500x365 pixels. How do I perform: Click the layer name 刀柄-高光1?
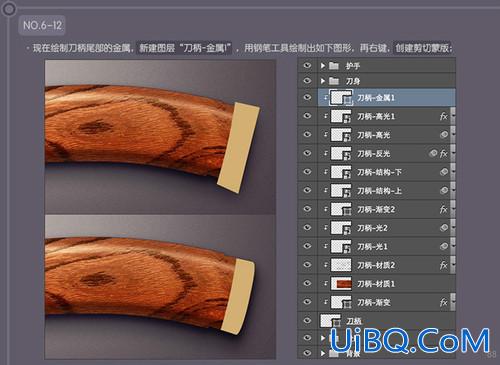point(376,116)
